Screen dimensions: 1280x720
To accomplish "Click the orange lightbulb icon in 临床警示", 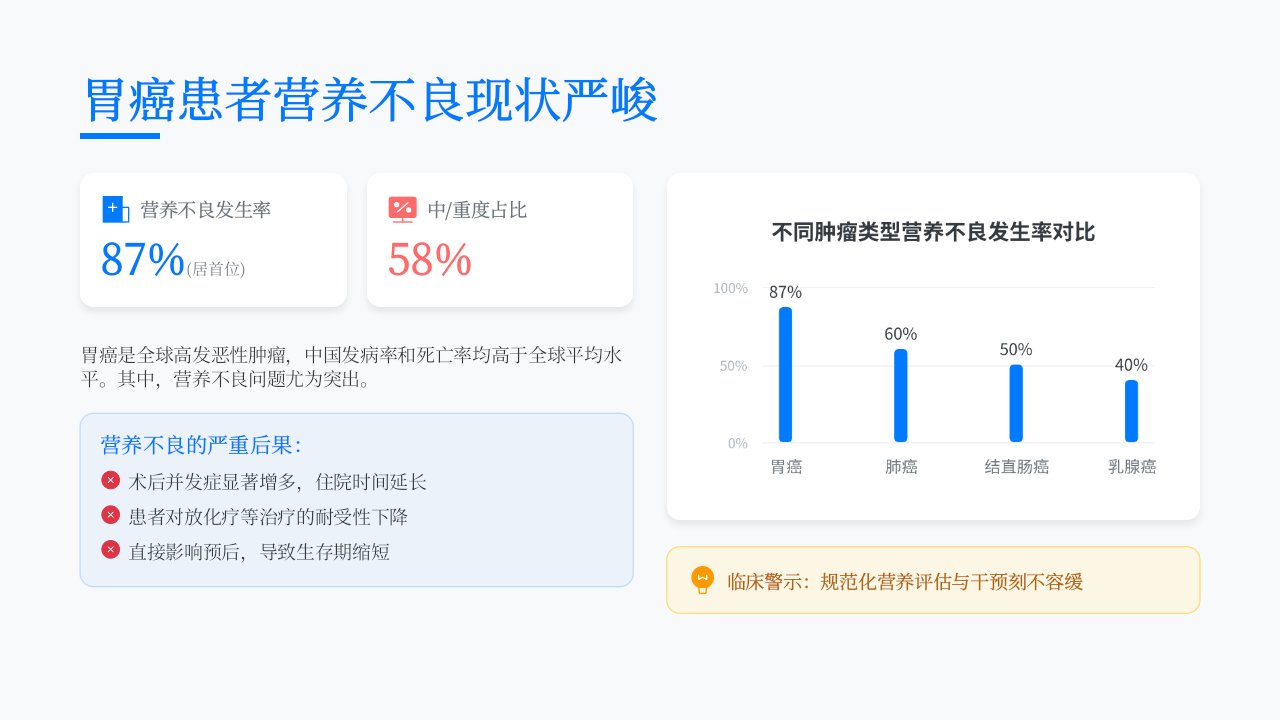I will (703, 580).
